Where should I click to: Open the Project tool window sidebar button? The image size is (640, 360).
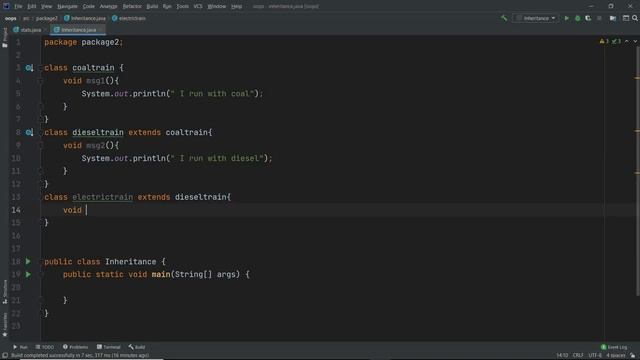[x=5, y=37]
